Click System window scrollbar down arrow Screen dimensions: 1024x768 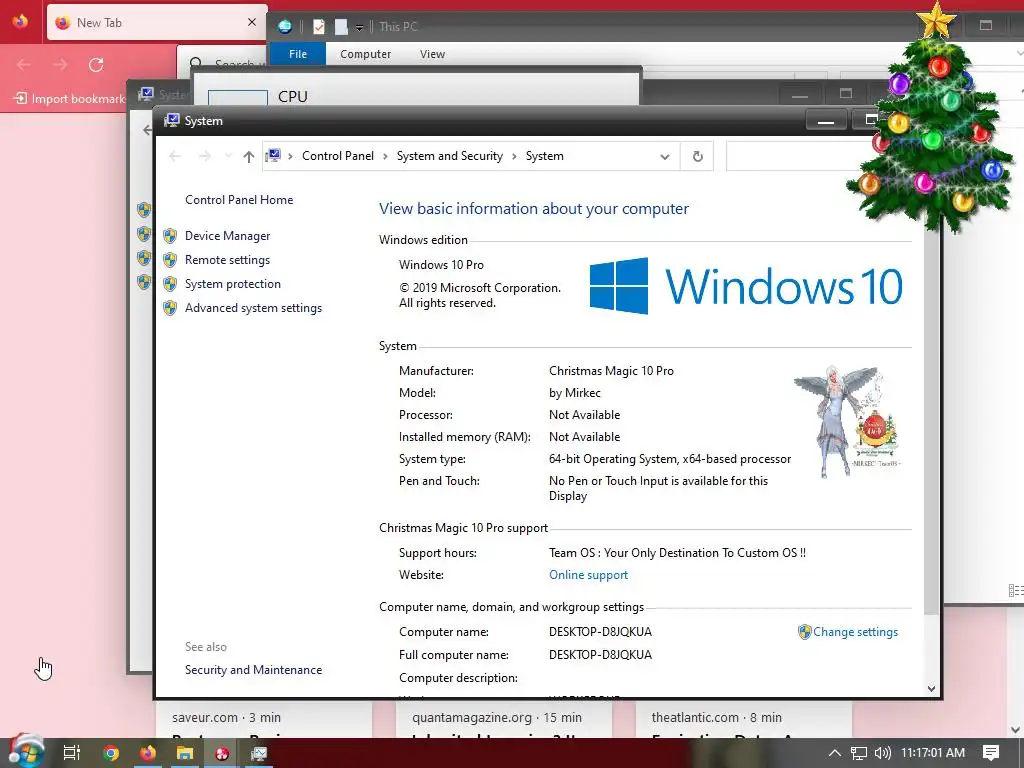pos(931,688)
